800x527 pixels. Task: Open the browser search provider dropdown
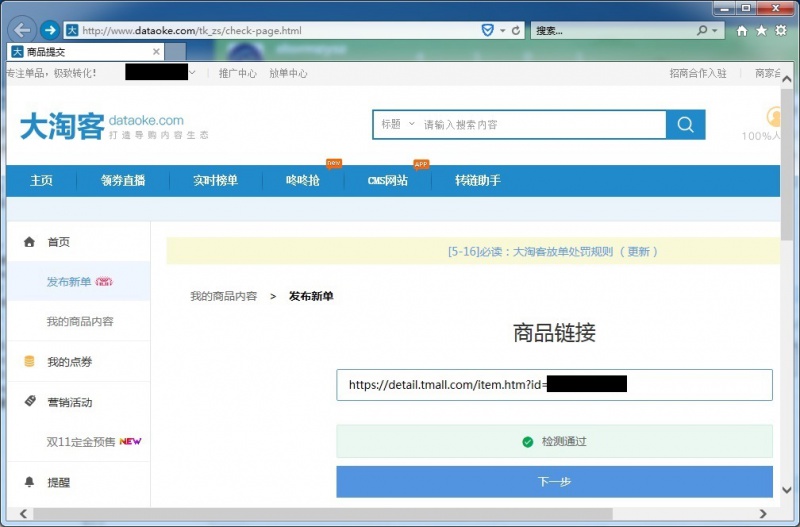pyautogui.click(x=715, y=31)
